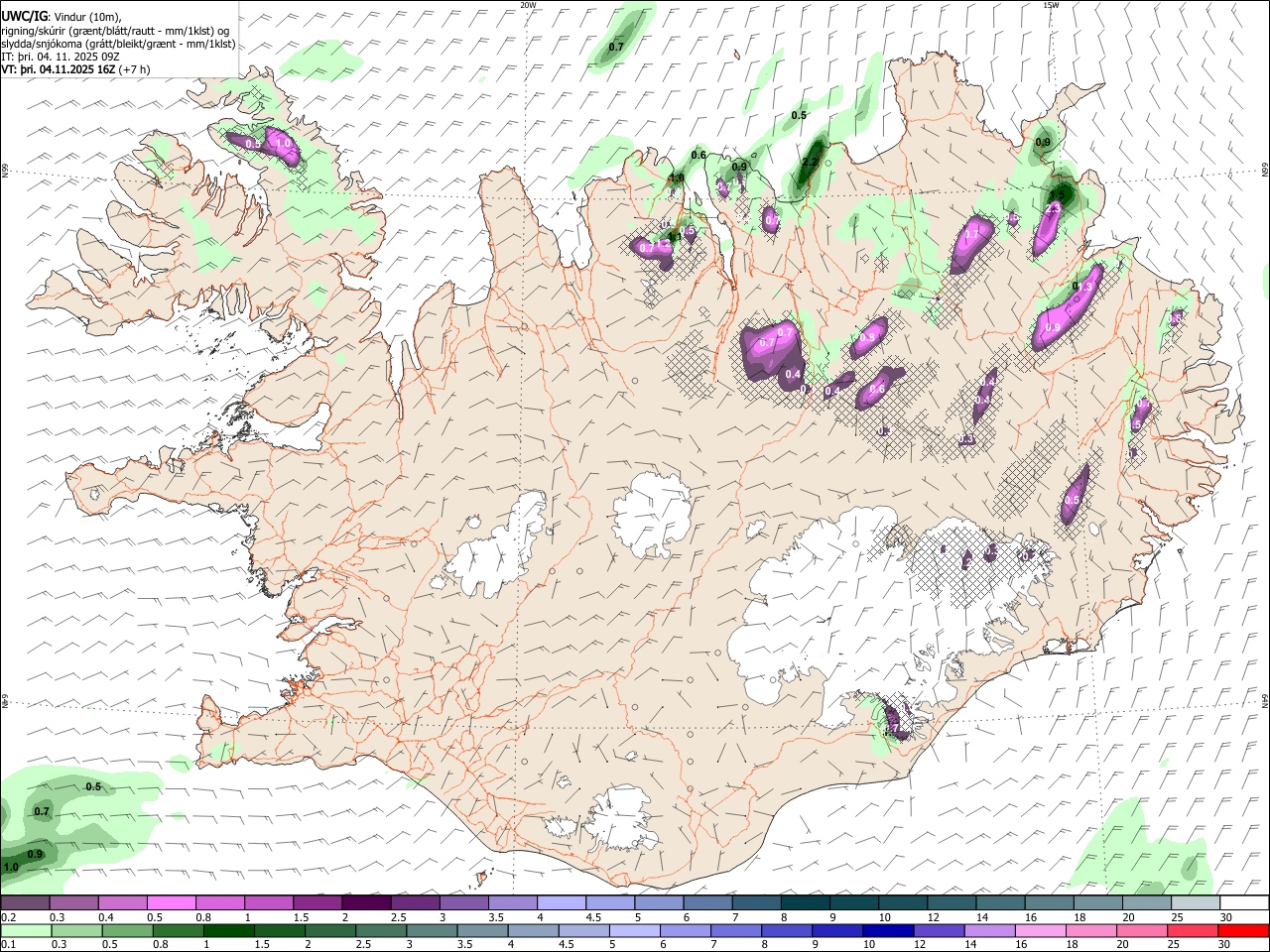Pick upper legend swatch above 25
Screen dimensions: 1270x952
[1195, 902]
